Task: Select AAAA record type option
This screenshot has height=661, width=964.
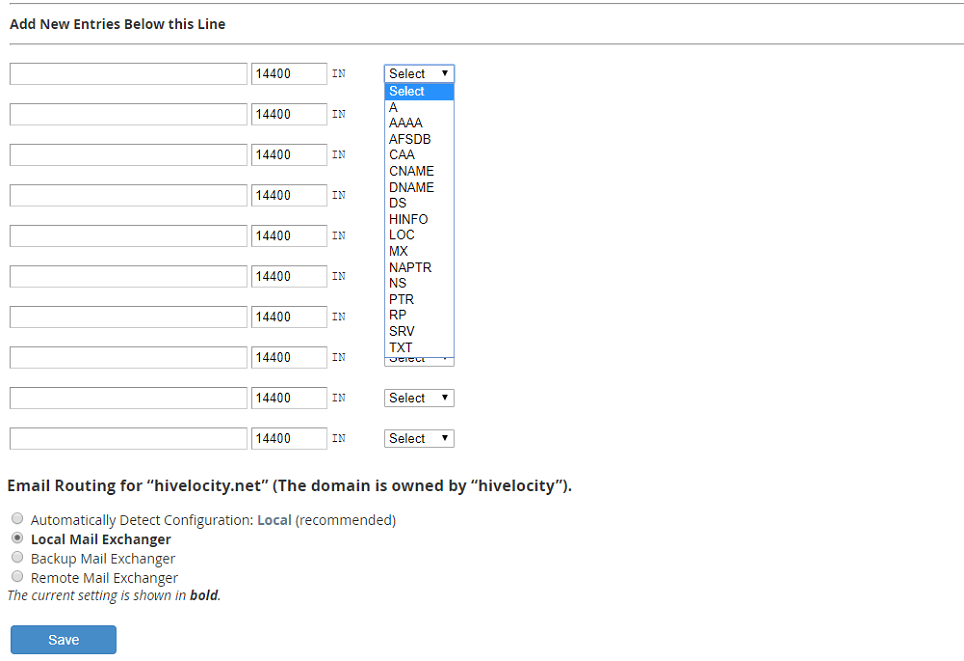Action: point(405,123)
